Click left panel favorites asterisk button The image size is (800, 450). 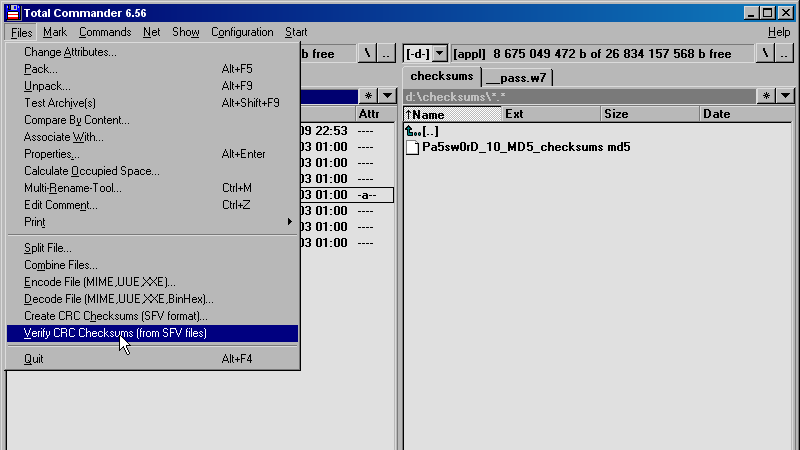click(368, 96)
